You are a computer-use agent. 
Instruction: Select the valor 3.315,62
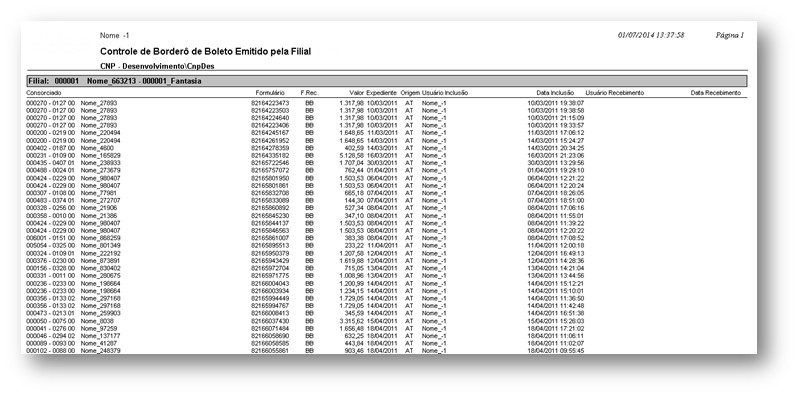point(352,321)
